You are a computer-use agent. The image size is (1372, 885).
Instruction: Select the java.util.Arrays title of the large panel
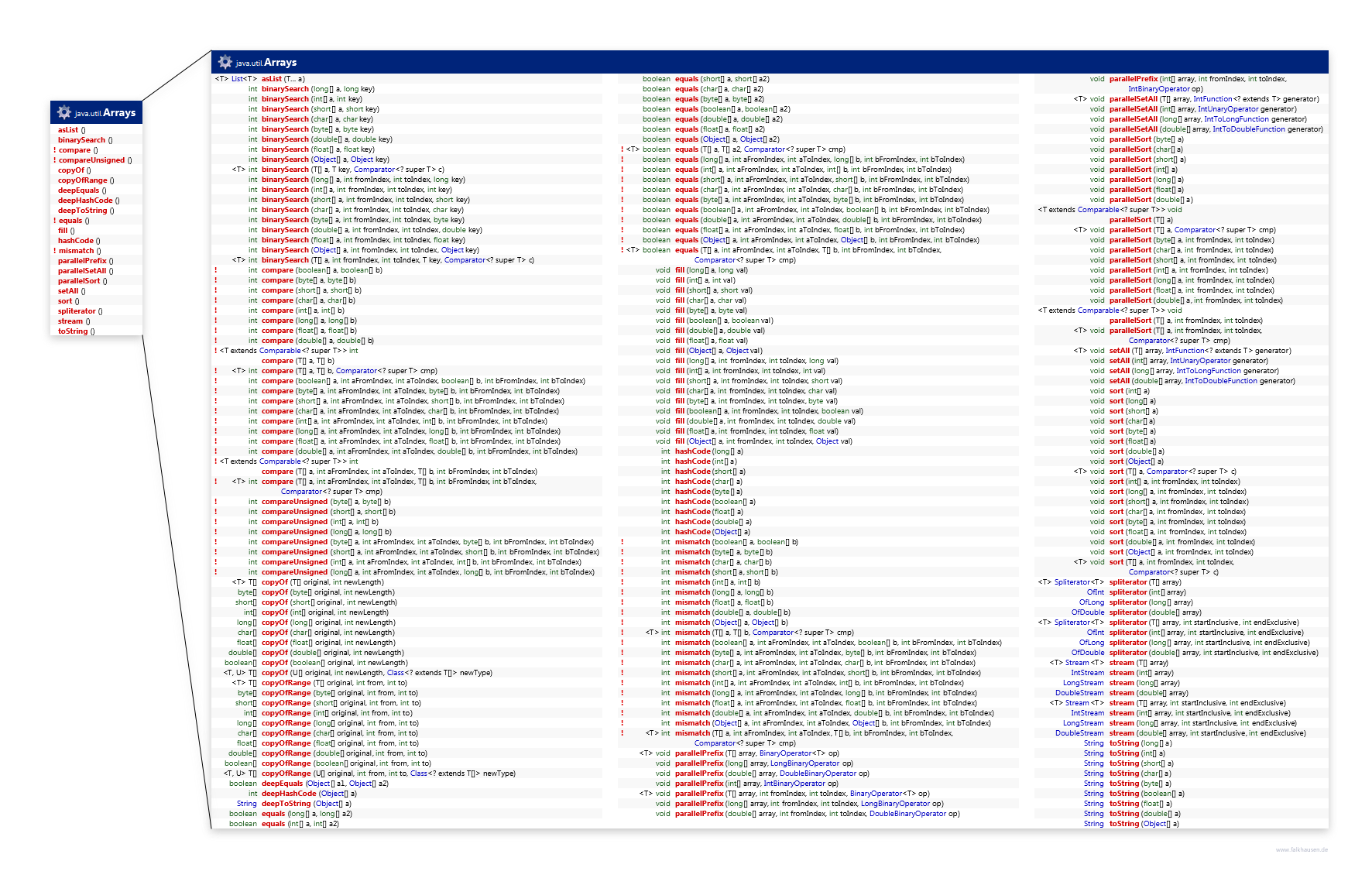(x=266, y=63)
